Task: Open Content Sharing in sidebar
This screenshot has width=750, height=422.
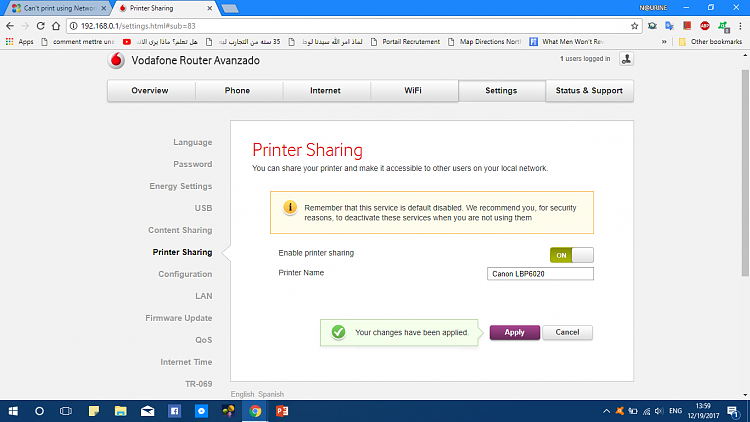Action: 180,230
